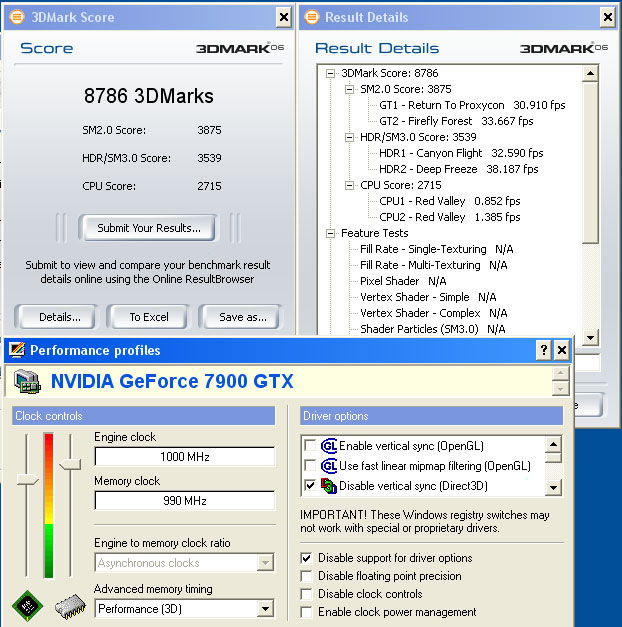The height and width of the screenshot is (627, 622).
Task: Open the Advanced memory timing dropdown
Action: click(265, 608)
